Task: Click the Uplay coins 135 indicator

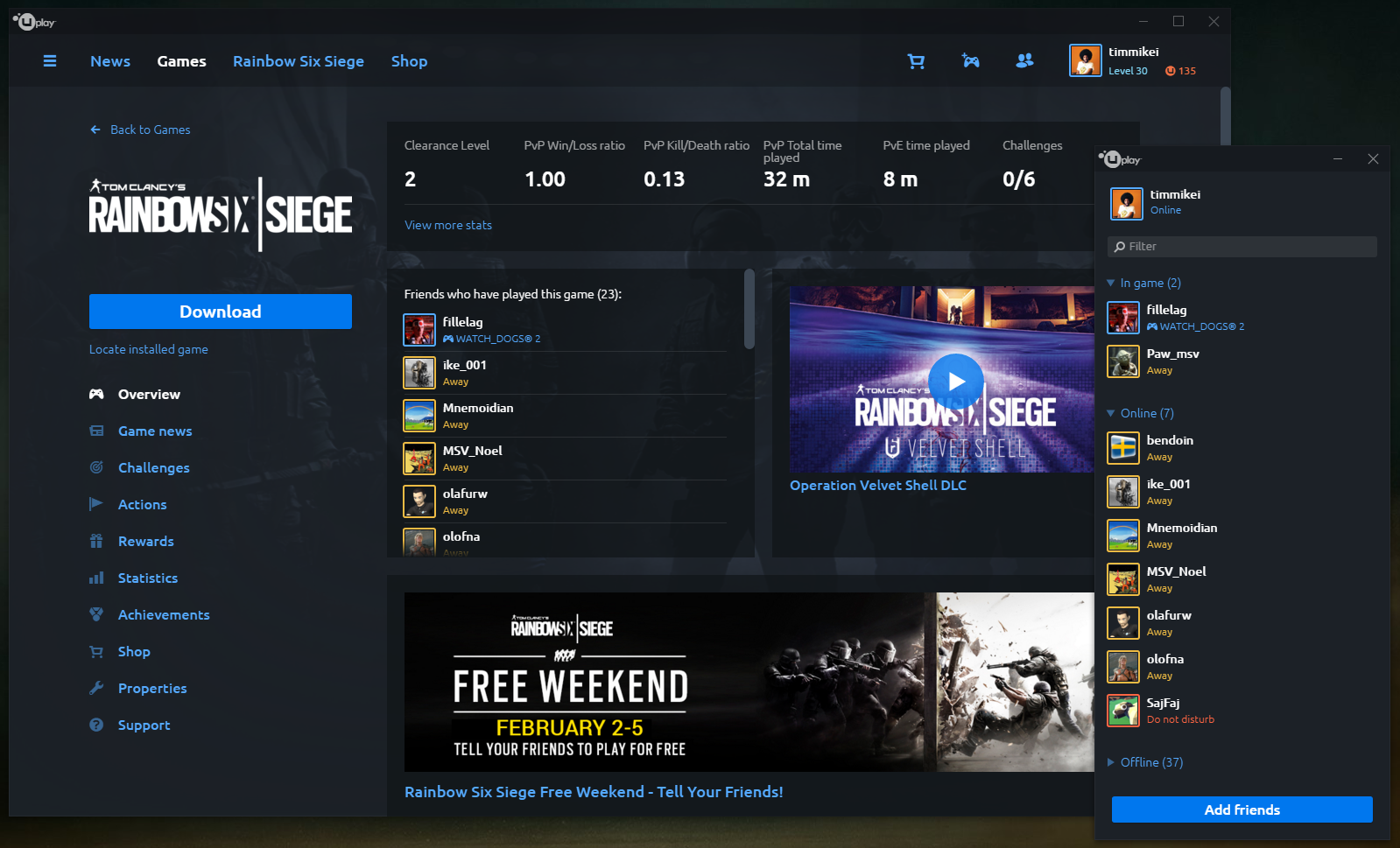Action: (1180, 71)
